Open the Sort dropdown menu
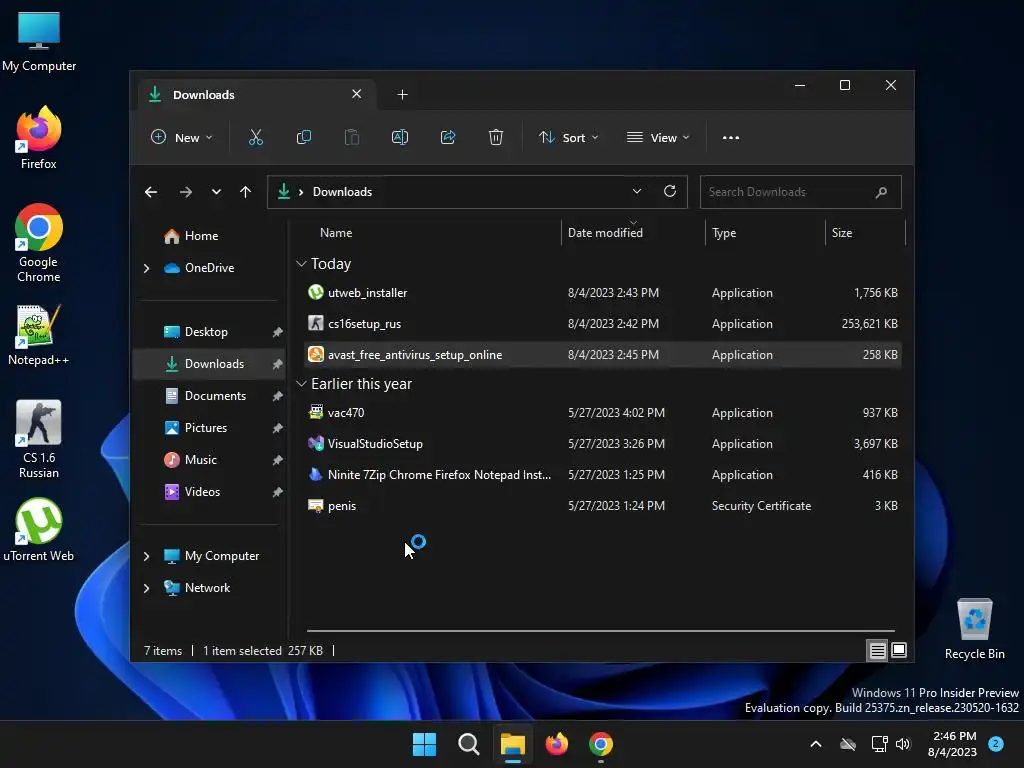Viewport: 1024px width, 768px height. tap(568, 138)
